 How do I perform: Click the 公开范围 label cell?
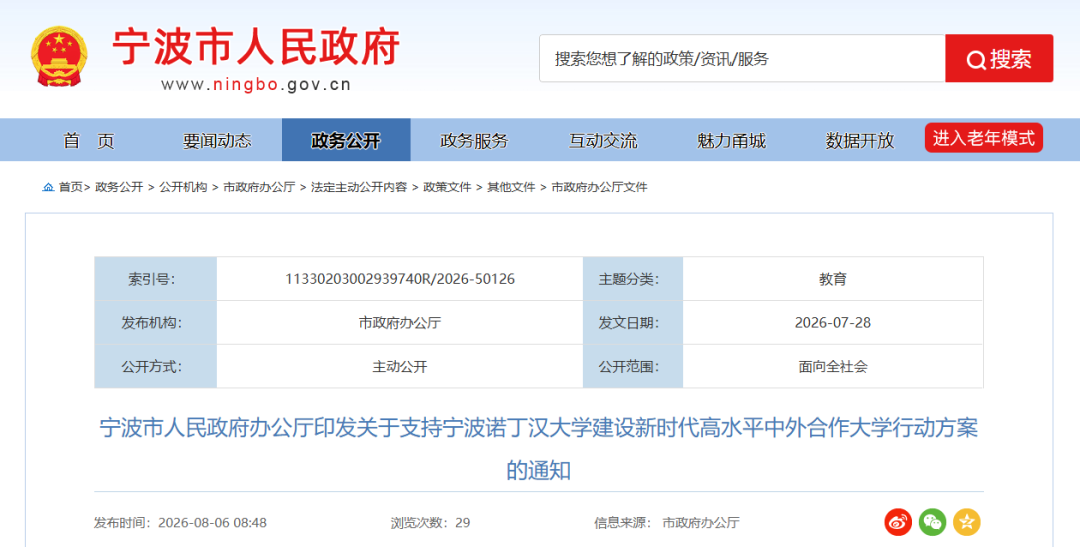[632, 367]
